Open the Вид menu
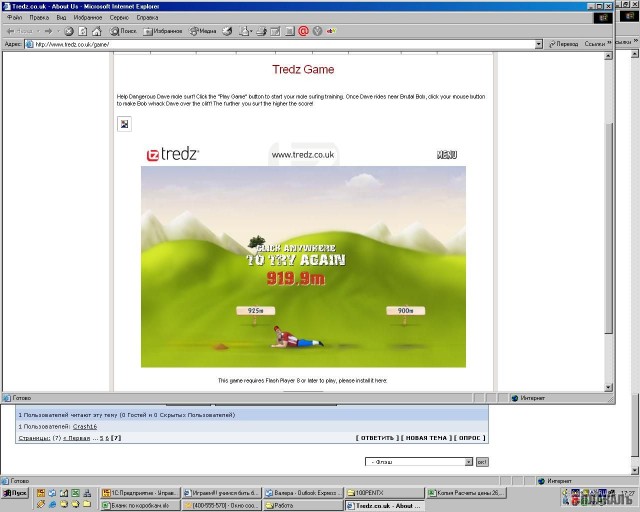Screen dimensions: 640x512 tap(61, 18)
